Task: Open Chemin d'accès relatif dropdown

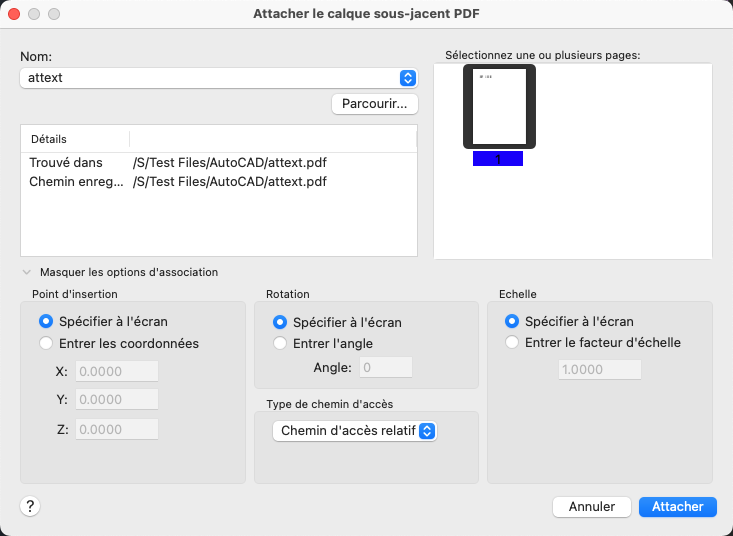Action: coord(355,431)
